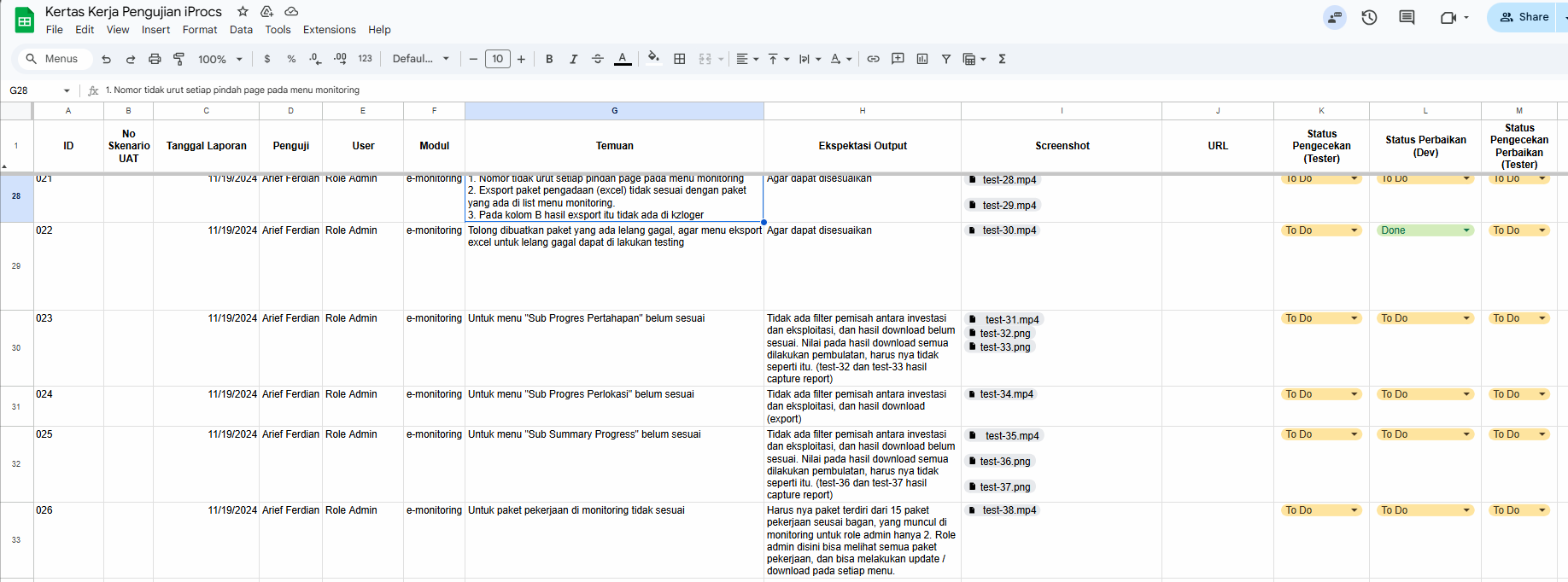Open the Extensions menu
The image size is (1568, 582).
click(329, 30)
